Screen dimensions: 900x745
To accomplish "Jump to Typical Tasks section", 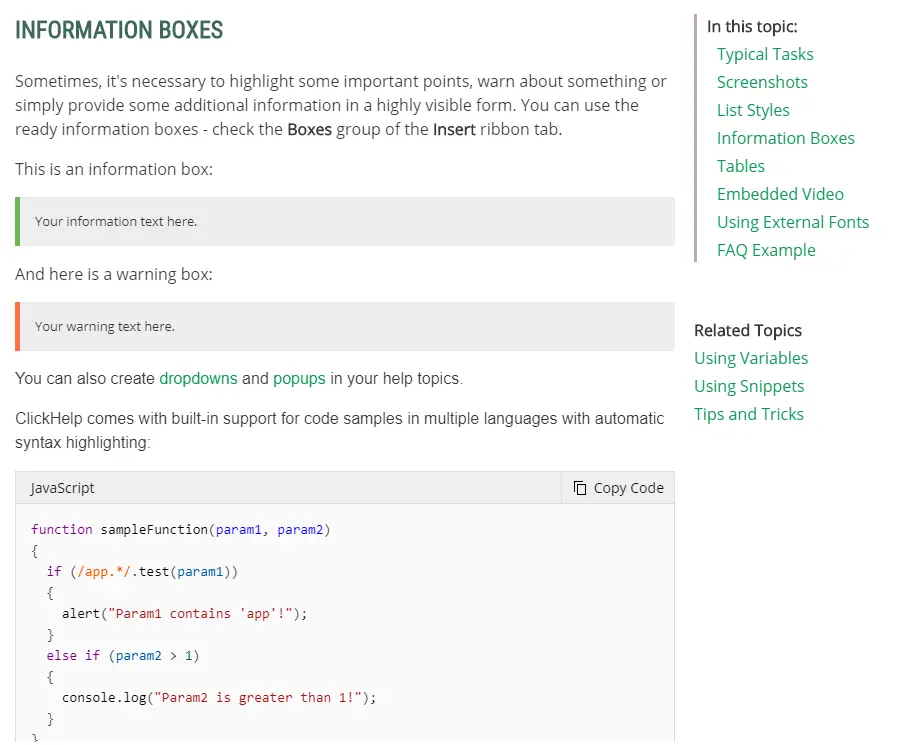I will coord(765,54).
